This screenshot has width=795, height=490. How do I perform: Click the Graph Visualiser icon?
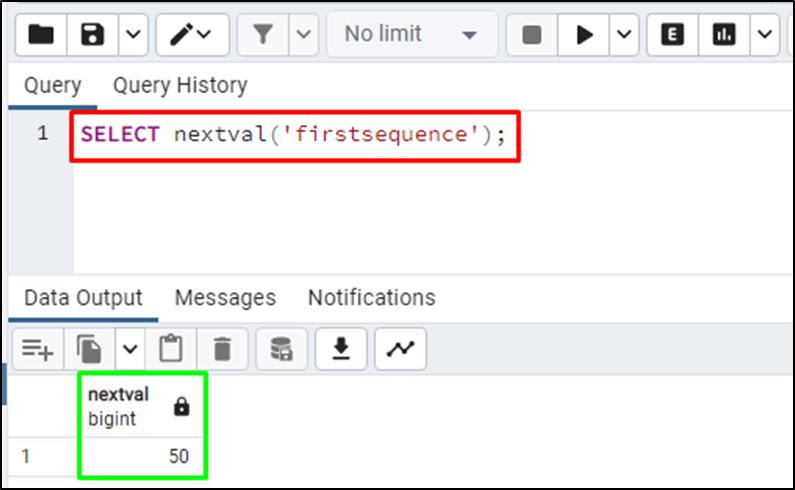click(x=401, y=348)
